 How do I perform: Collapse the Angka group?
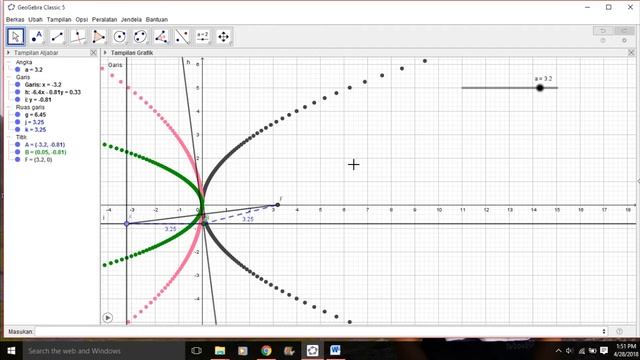click(9, 62)
